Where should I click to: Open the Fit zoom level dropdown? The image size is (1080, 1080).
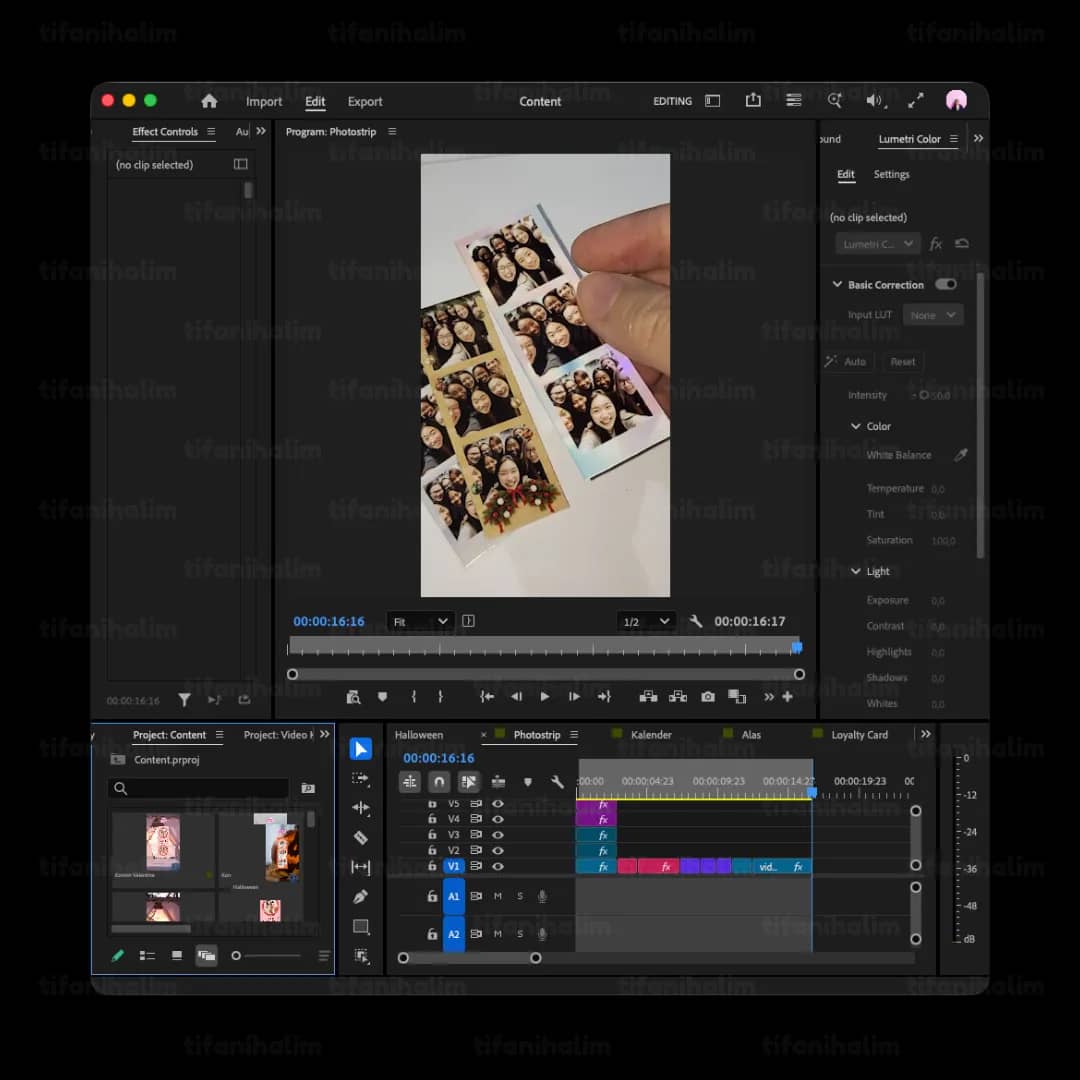tap(421, 621)
